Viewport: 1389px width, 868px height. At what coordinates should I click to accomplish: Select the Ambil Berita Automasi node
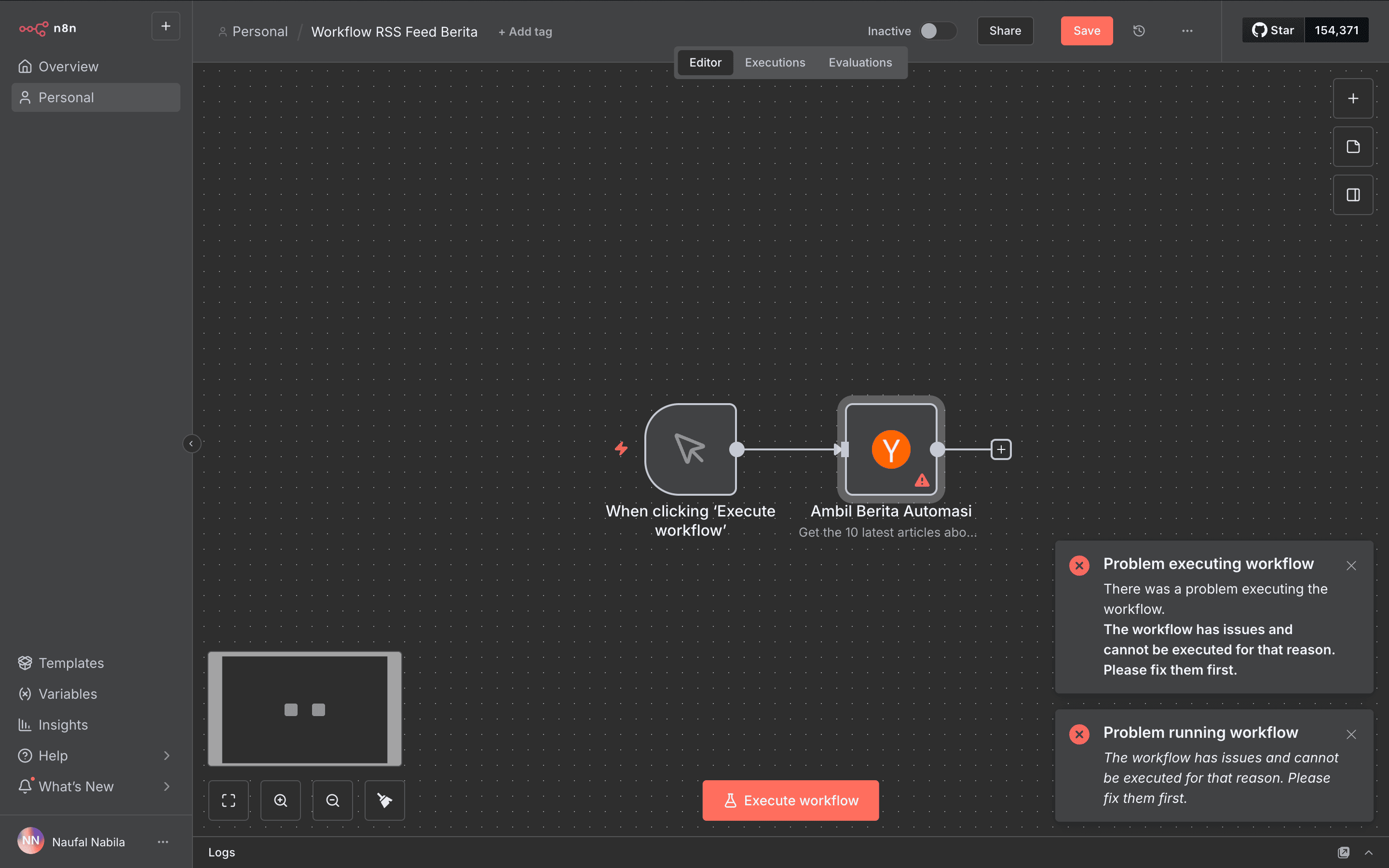891,449
